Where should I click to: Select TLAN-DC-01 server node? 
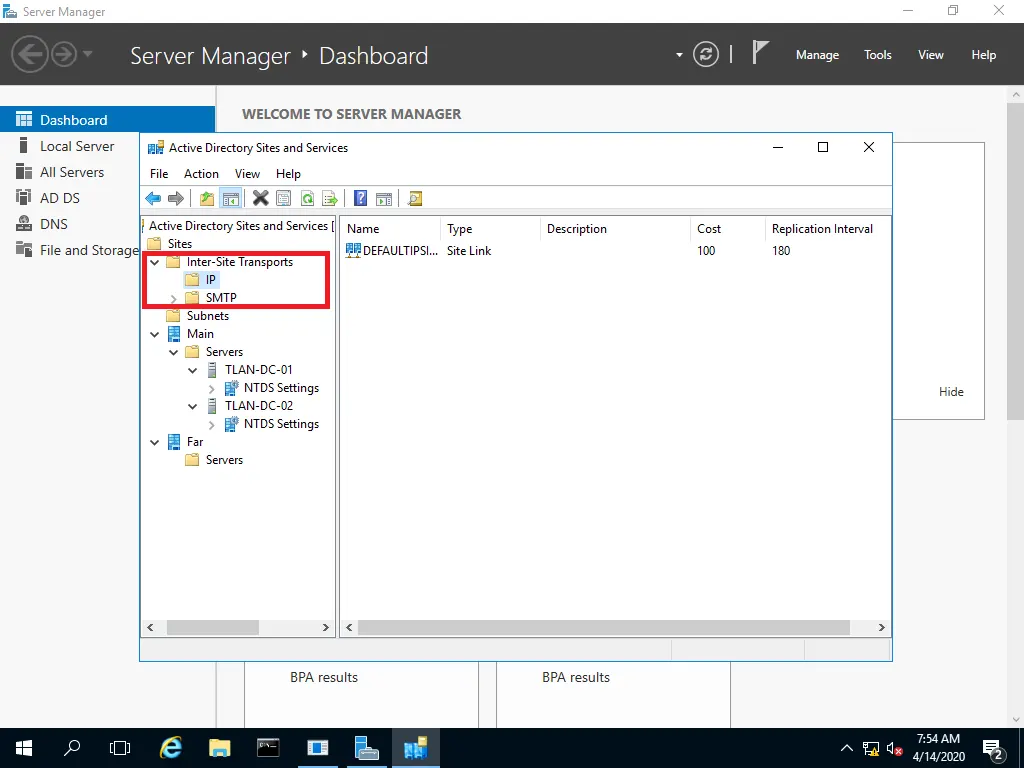259,370
